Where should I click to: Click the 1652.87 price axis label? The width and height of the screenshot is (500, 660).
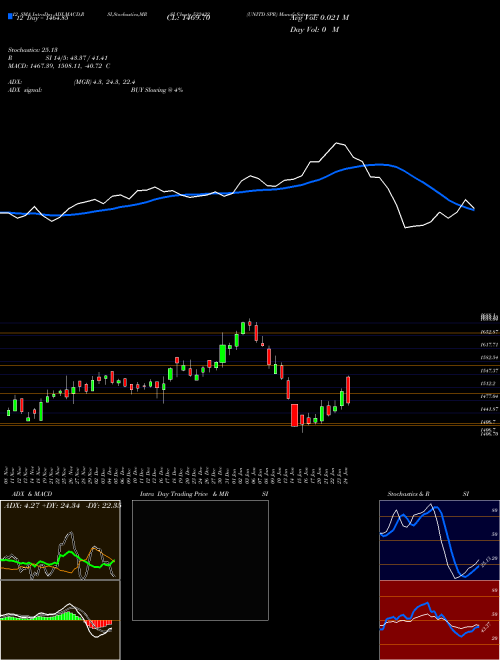[490, 332]
